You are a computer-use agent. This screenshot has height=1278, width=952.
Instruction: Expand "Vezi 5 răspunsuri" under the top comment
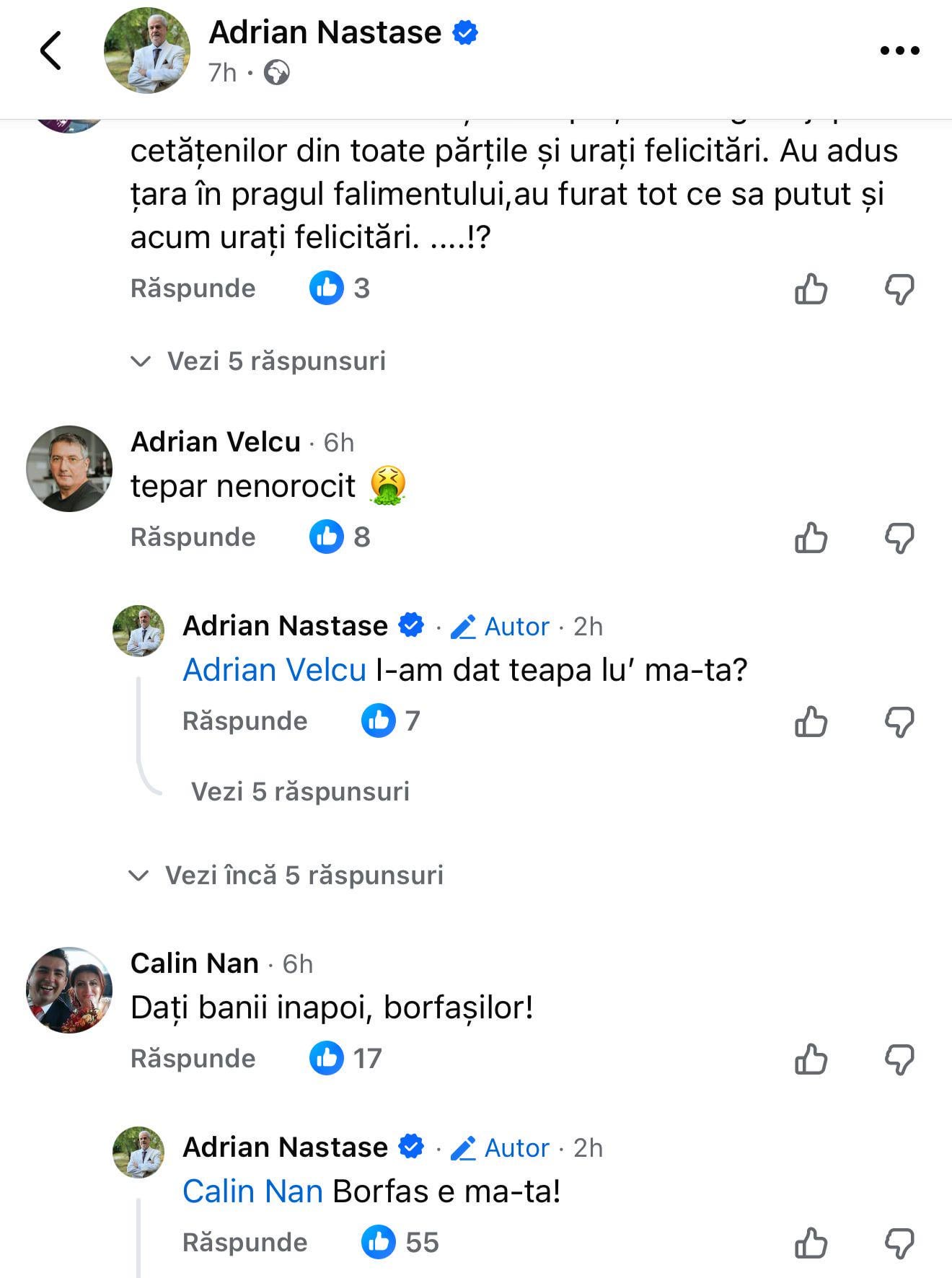276,361
